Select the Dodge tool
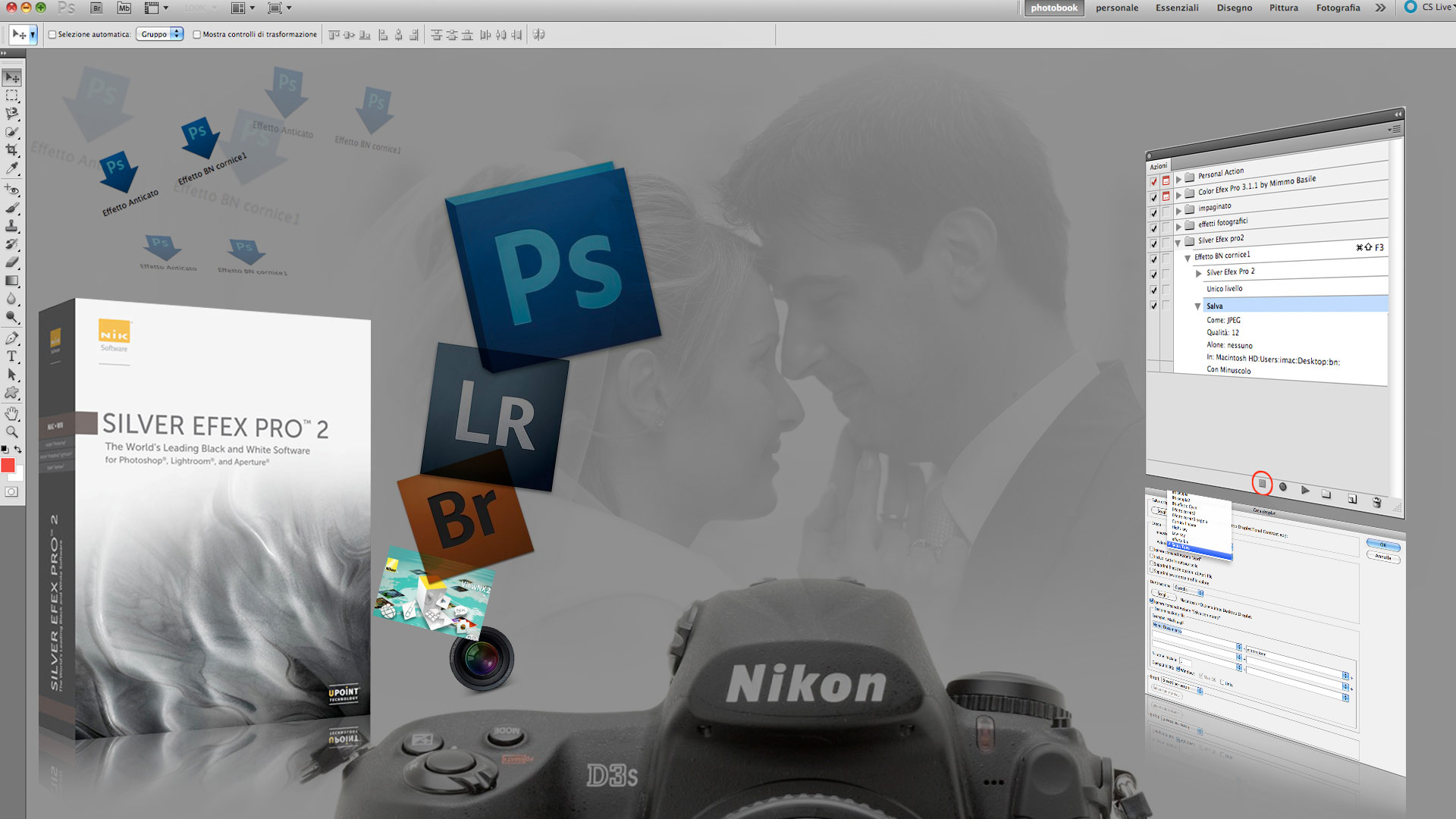The image size is (1456, 819). [x=12, y=317]
